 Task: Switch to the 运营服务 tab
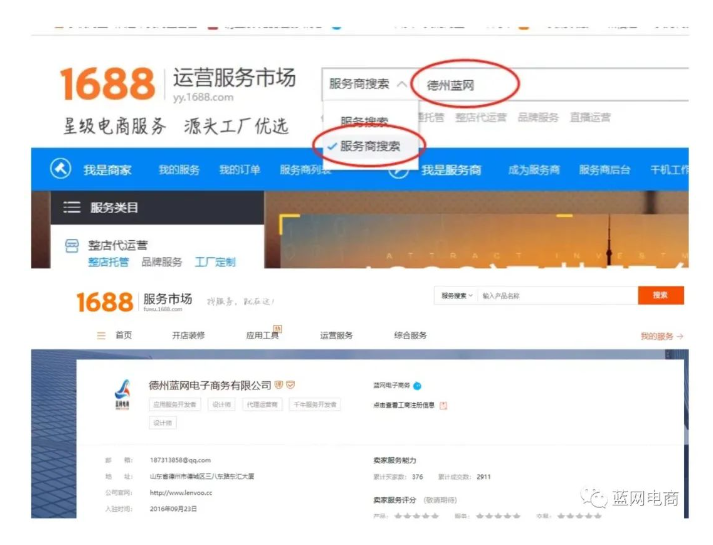(x=336, y=336)
